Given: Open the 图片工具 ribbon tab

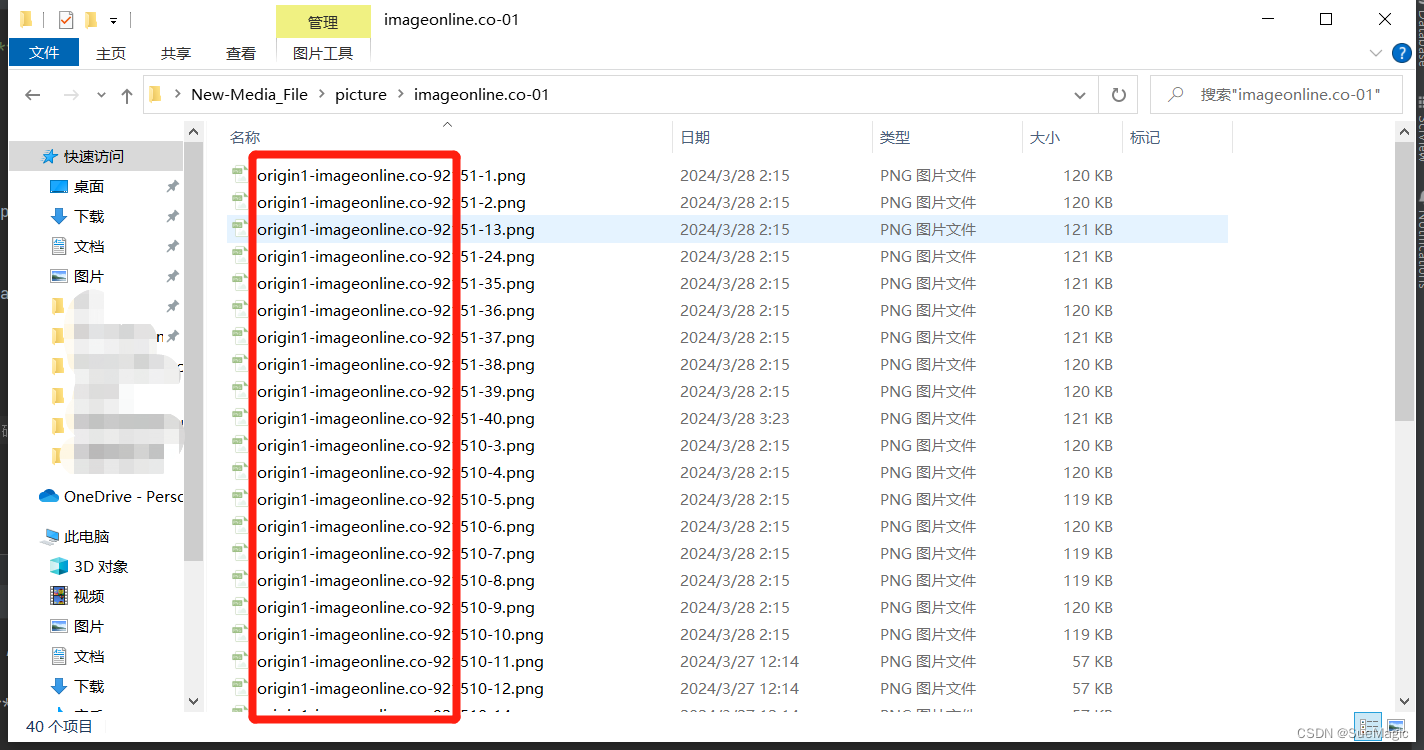Looking at the screenshot, I should 323,53.
